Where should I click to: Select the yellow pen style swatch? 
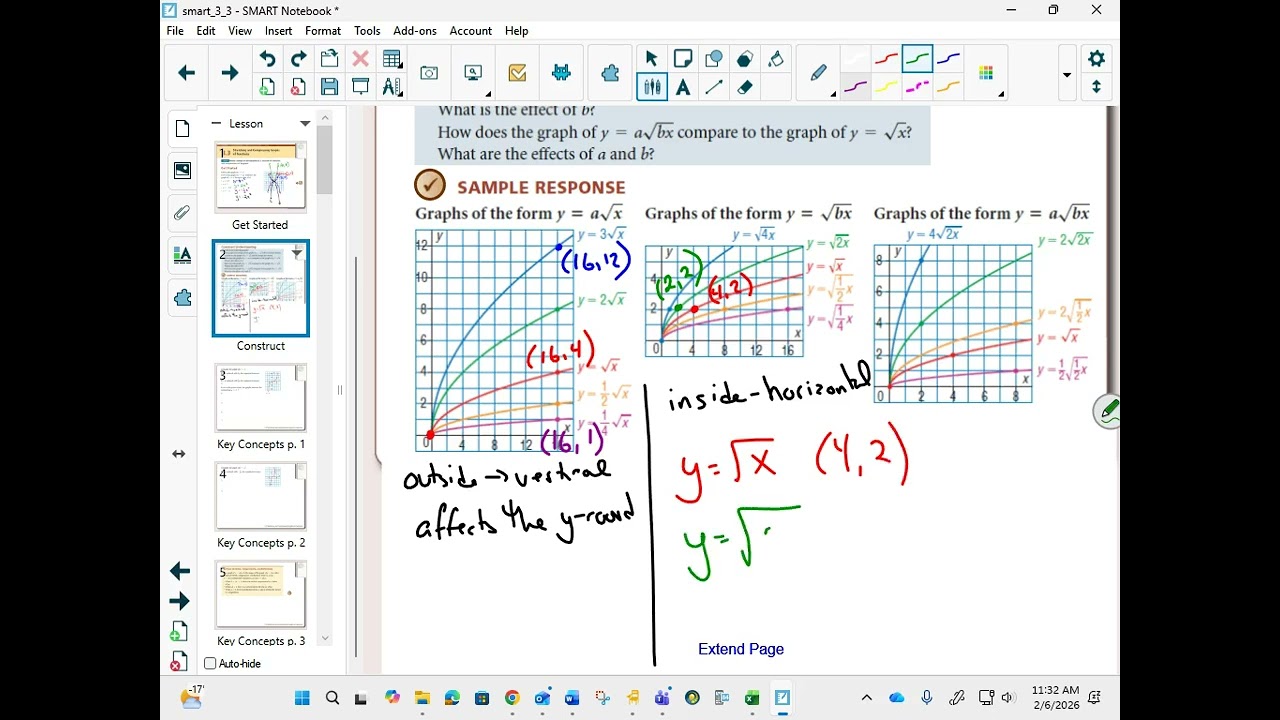click(x=886, y=87)
